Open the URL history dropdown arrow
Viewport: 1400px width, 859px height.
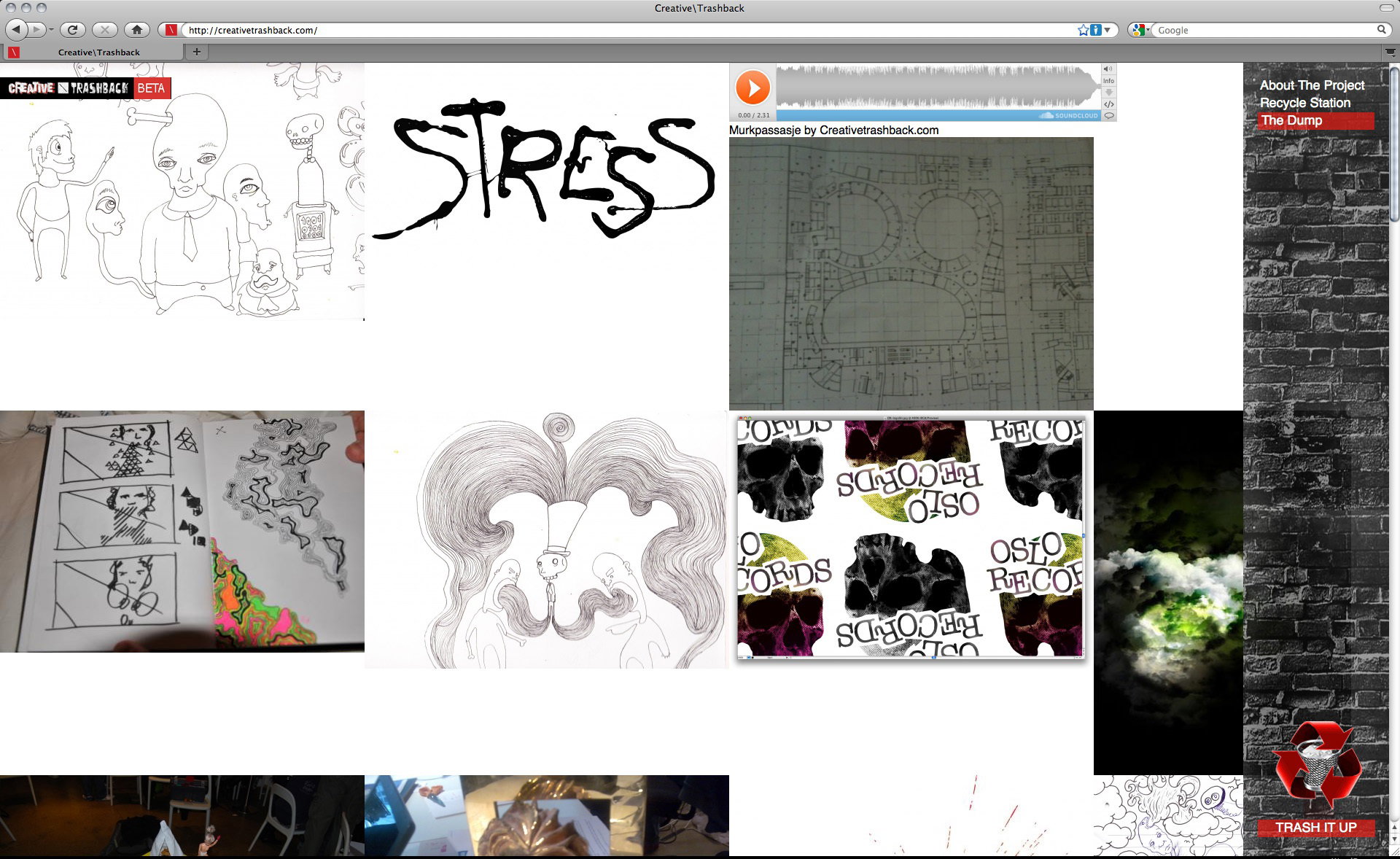1107,30
